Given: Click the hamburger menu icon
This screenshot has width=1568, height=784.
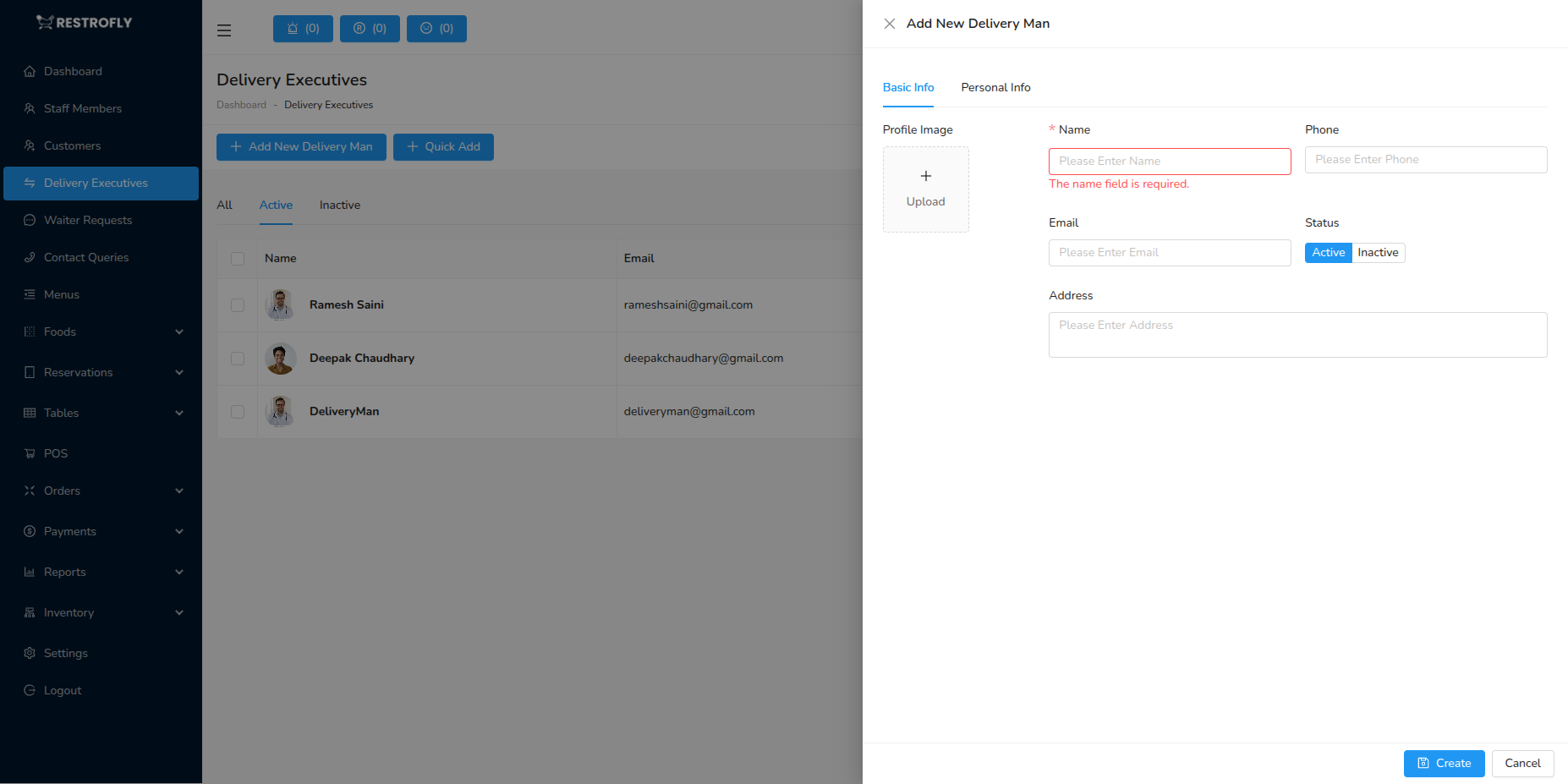Looking at the screenshot, I should coord(224,30).
